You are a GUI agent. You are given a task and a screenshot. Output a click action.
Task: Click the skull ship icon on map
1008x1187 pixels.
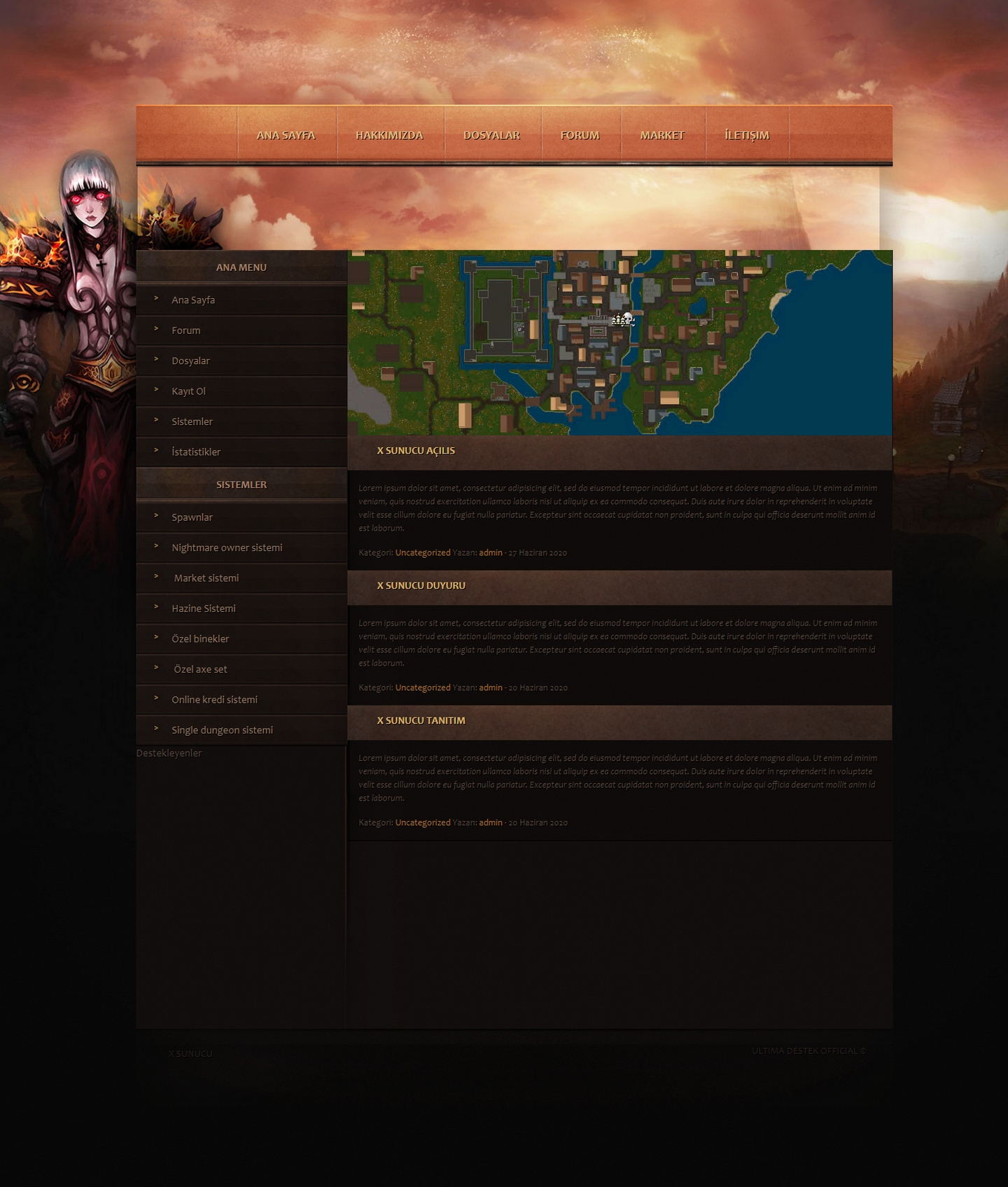point(623,320)
